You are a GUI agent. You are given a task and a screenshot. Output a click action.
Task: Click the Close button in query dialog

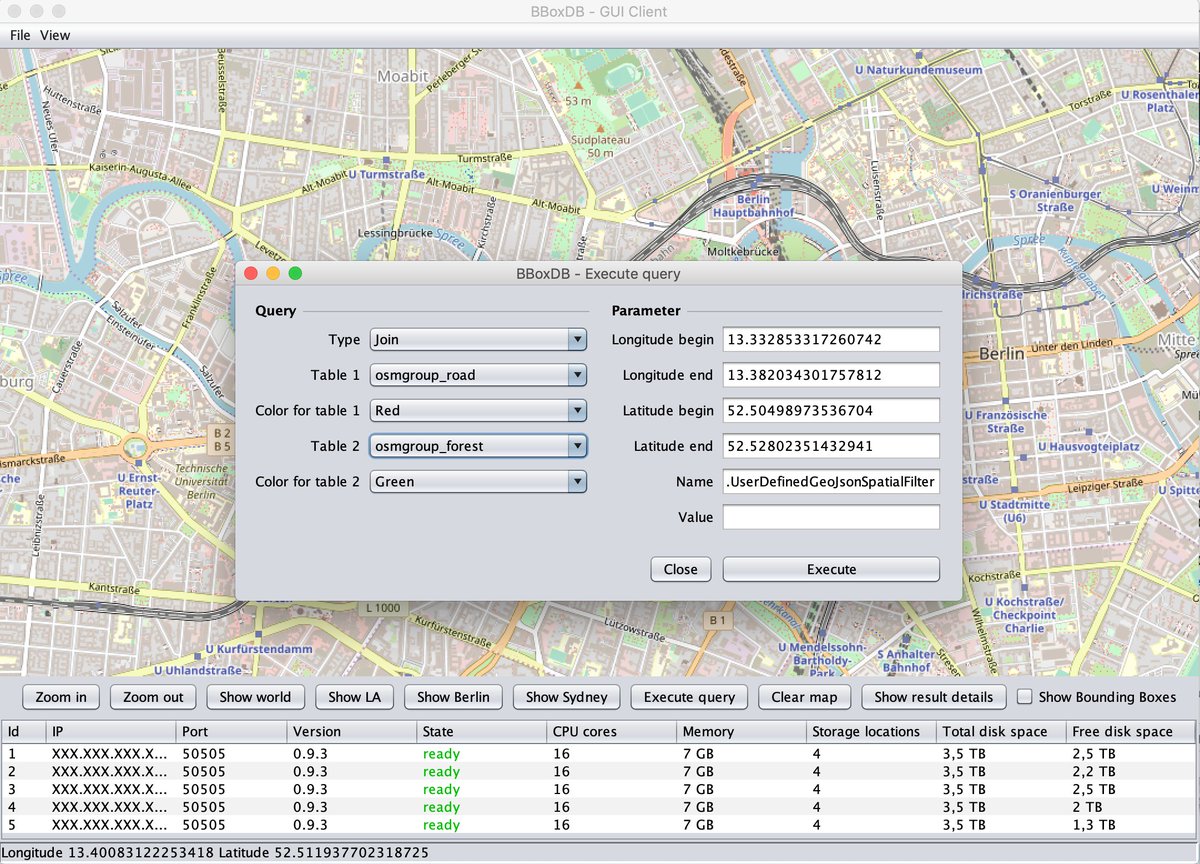pyautogui.click(x=680, y=569)
